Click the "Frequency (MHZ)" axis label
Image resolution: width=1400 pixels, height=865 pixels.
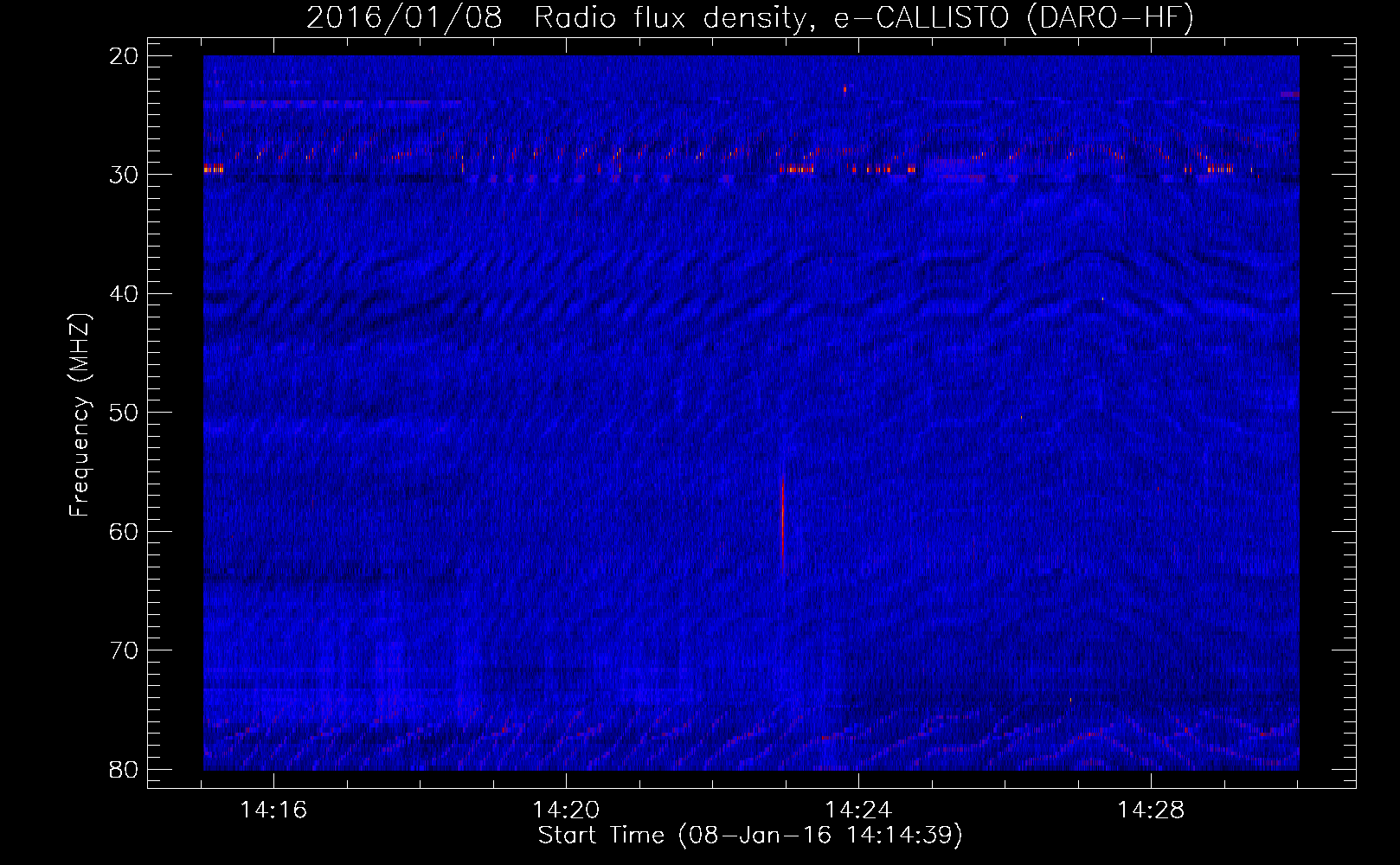(80, 415)
